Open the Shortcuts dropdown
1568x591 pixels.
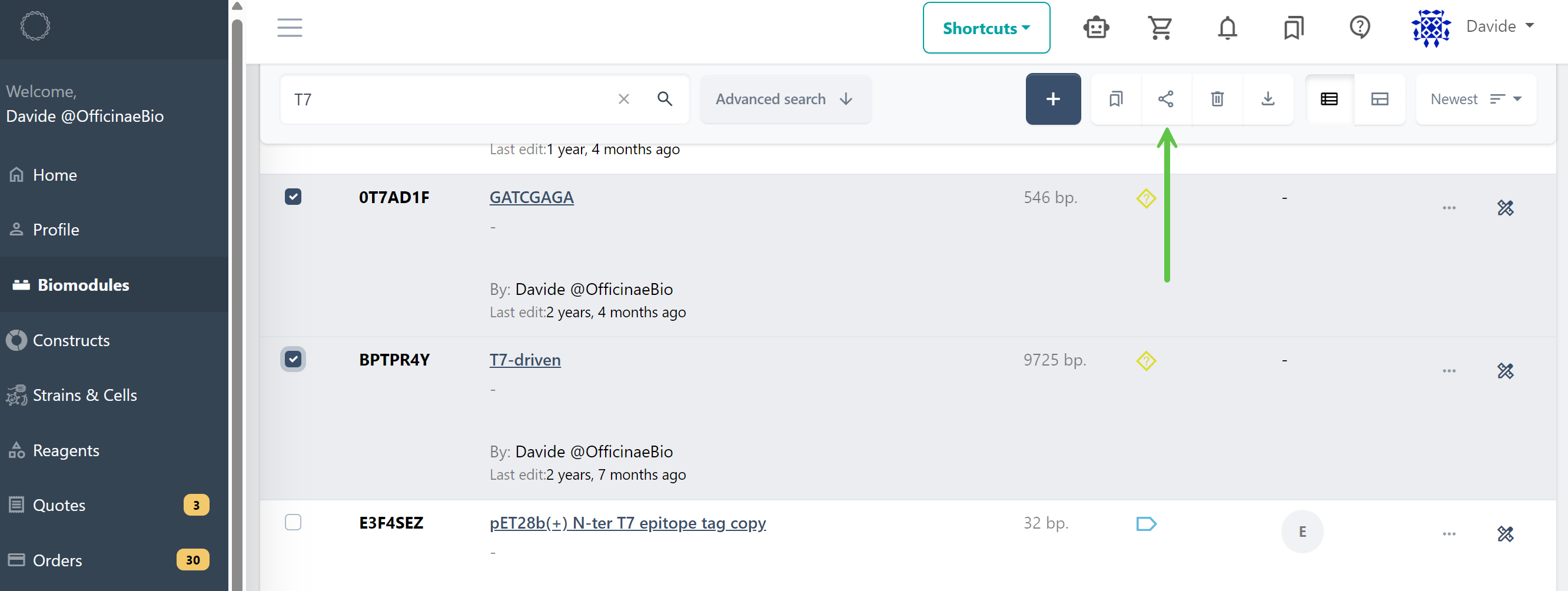pos(986,28)
